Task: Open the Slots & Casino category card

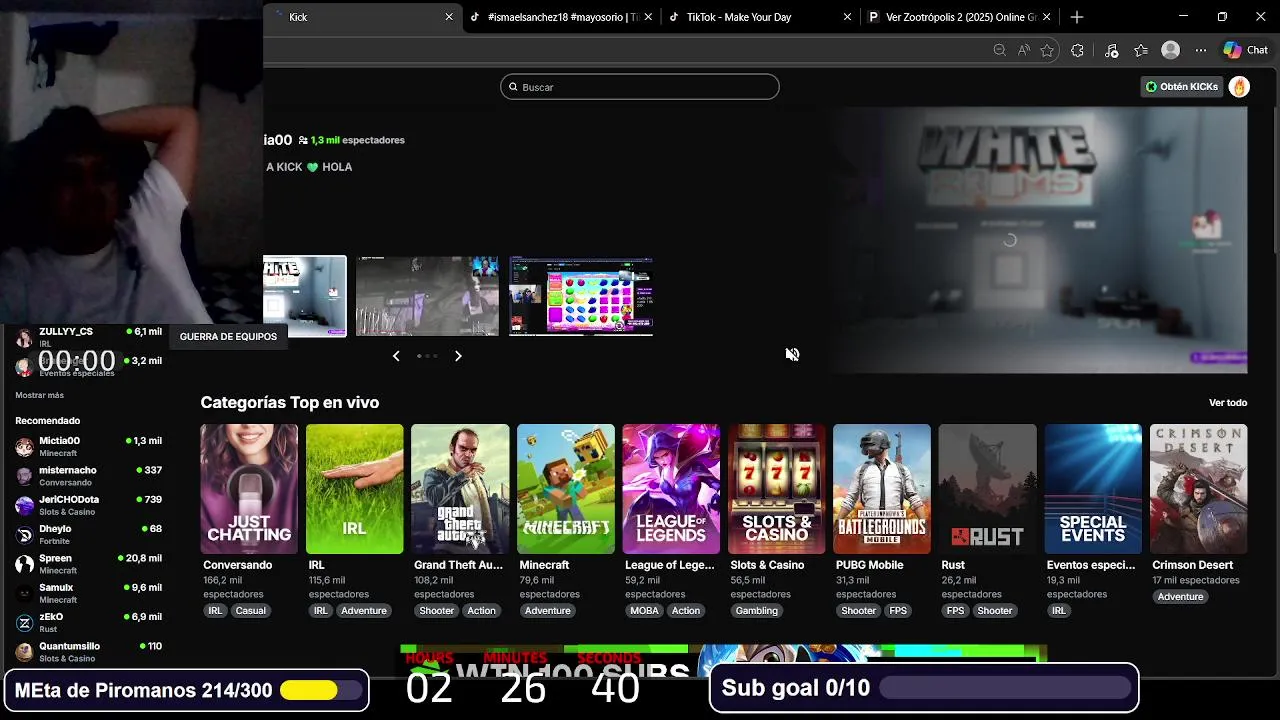Action: [x=777, y=489]
